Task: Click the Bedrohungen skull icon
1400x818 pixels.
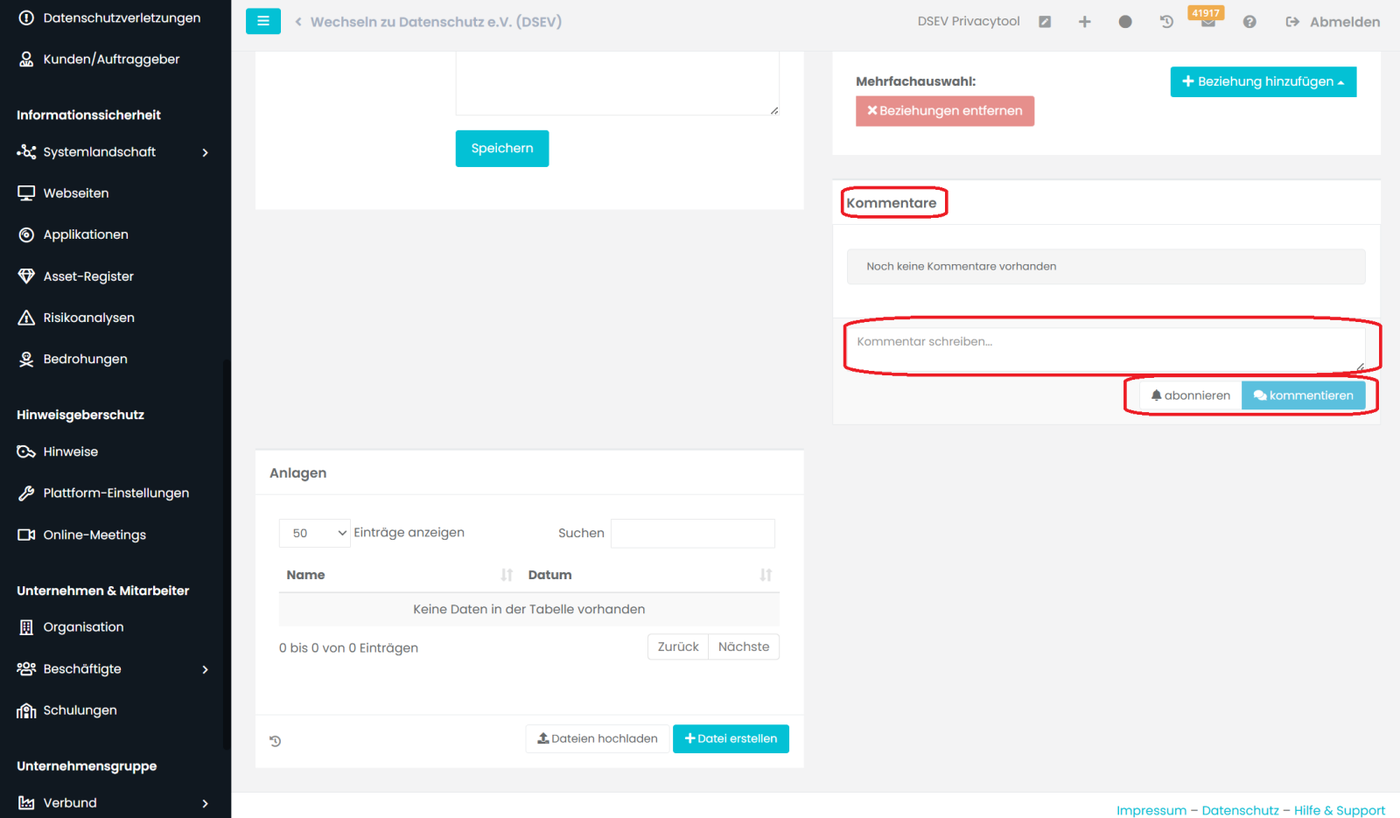Action: coord(26,359)
